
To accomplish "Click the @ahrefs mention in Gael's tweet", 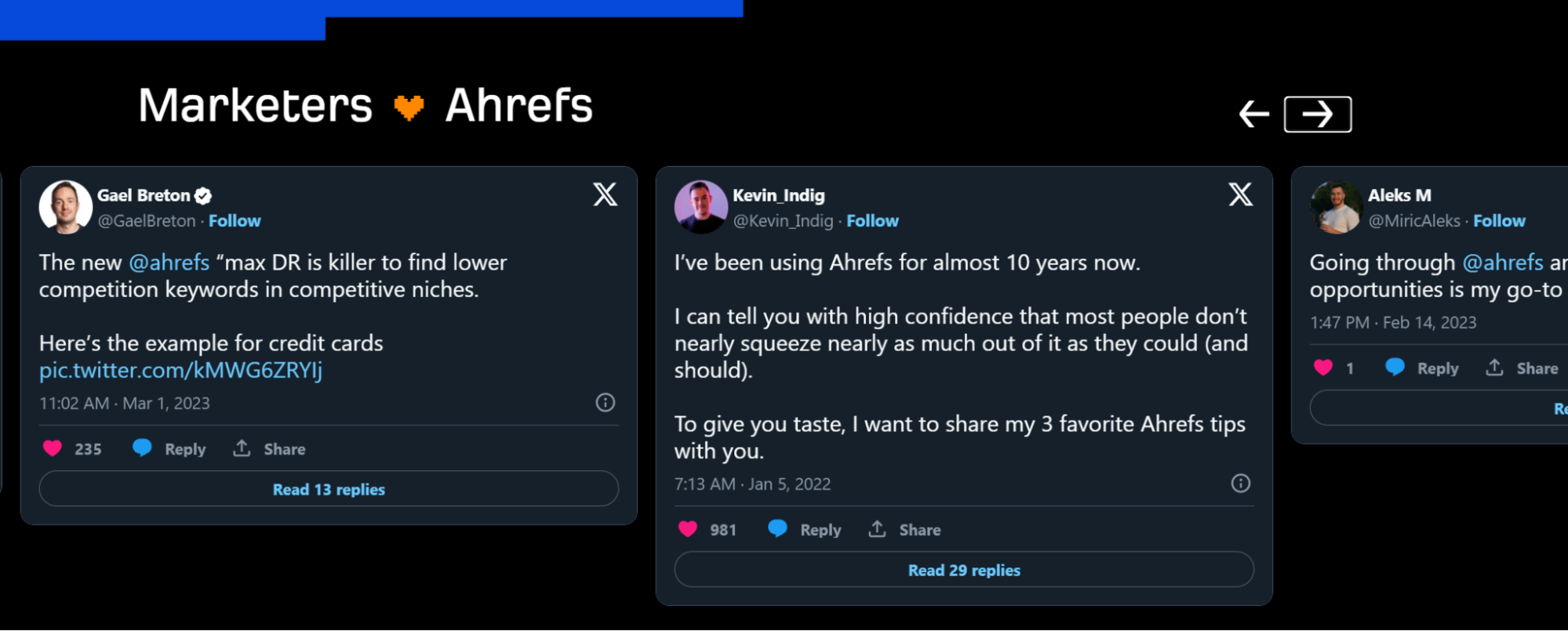I will (169, 263).
